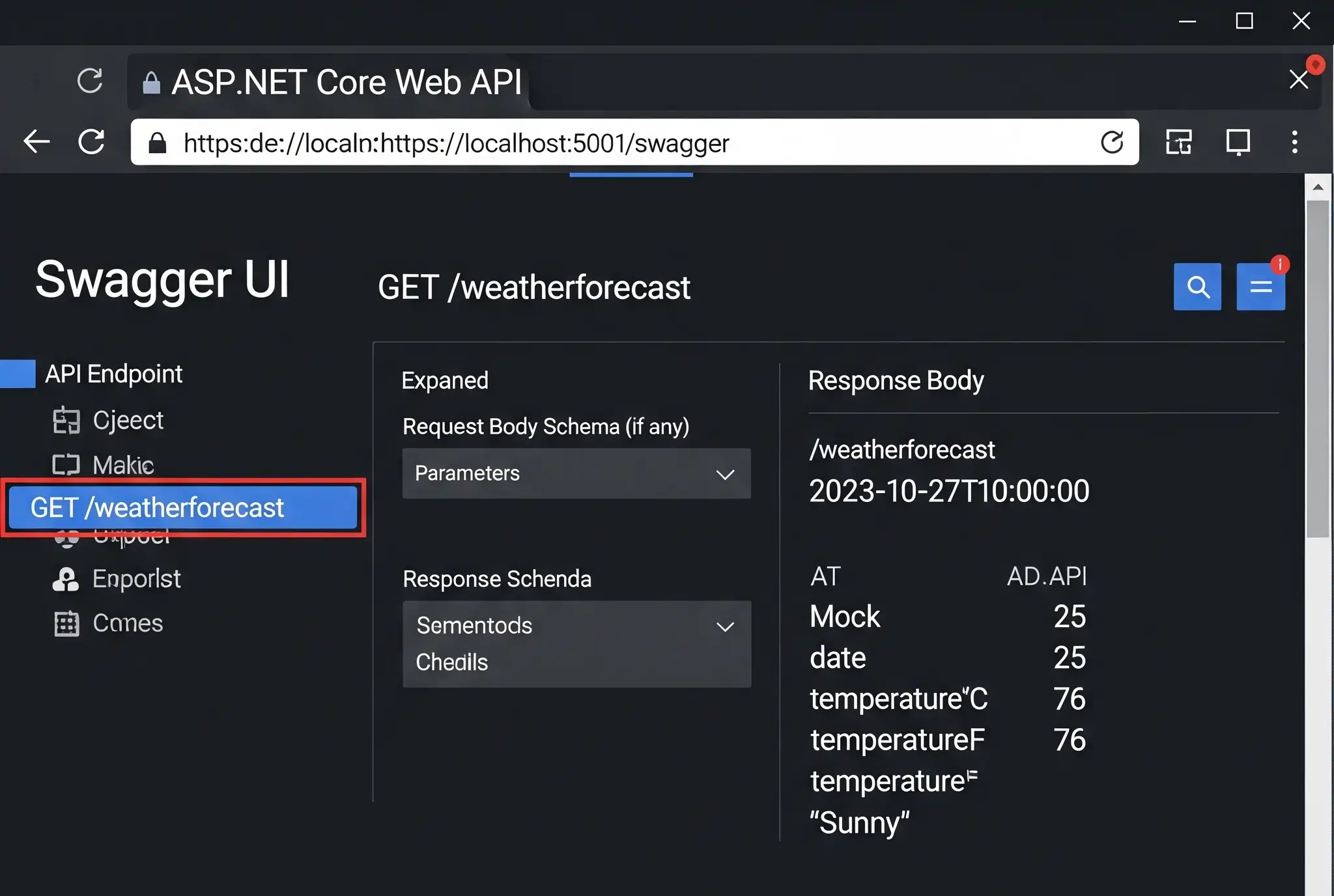Click the reload icon beside the tab title

pyautogui.click(x=90, y=81)
